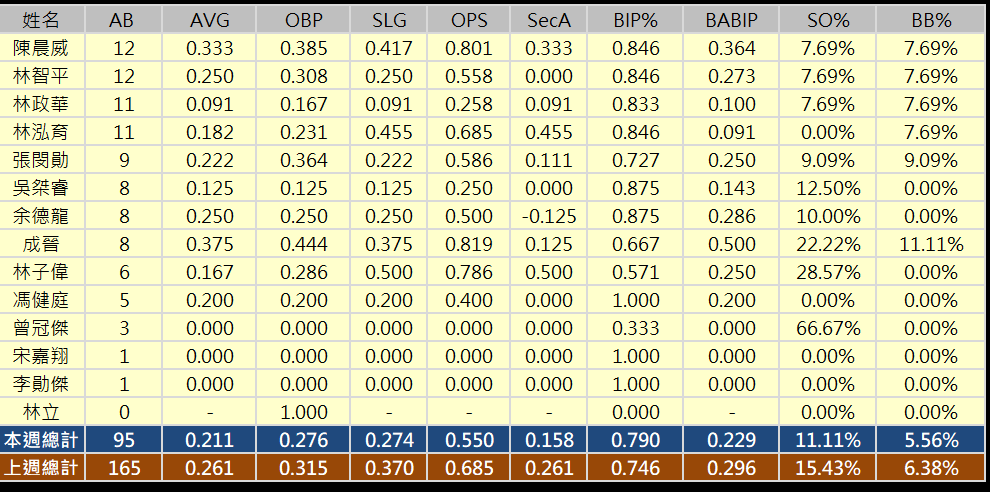Select the 上週總計 row label
The width and height of the screenshot is (990, 492).
tap(41, 468)
